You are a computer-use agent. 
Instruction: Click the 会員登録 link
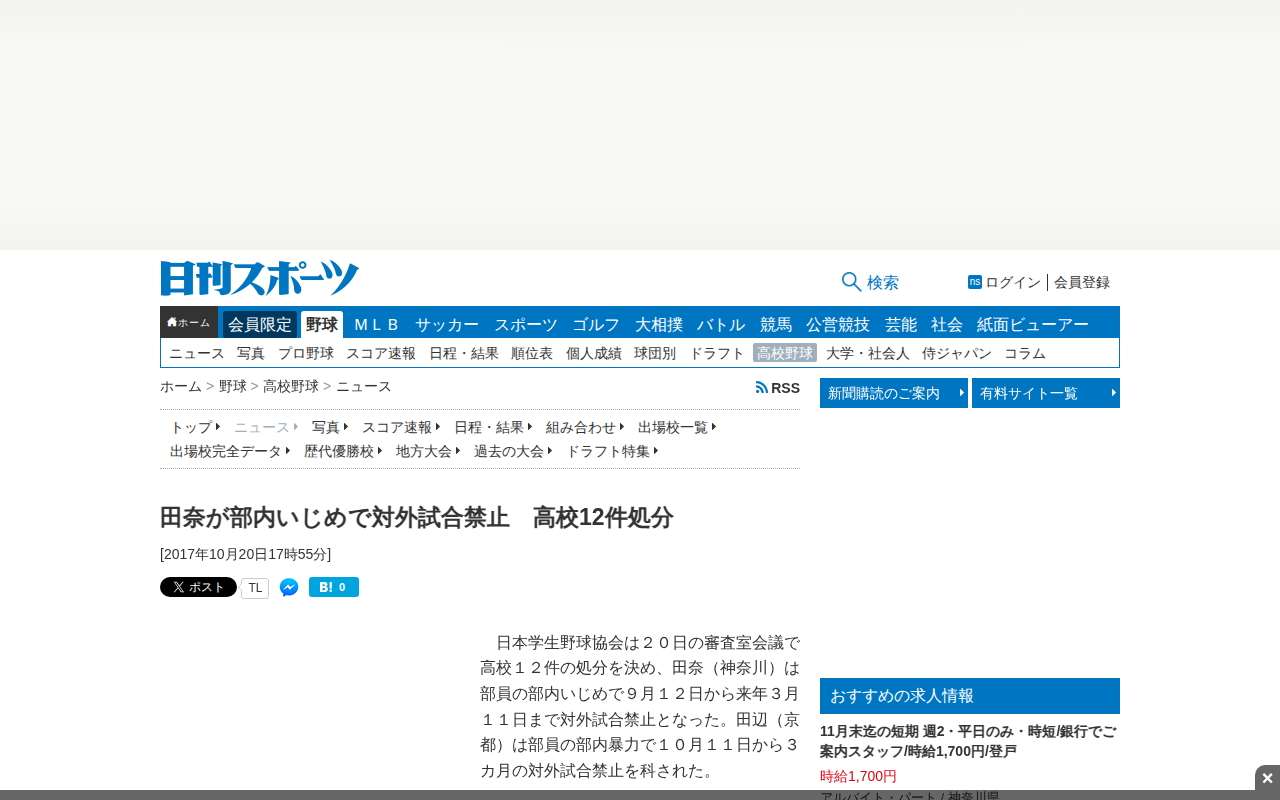click(x=1082, y=282)
